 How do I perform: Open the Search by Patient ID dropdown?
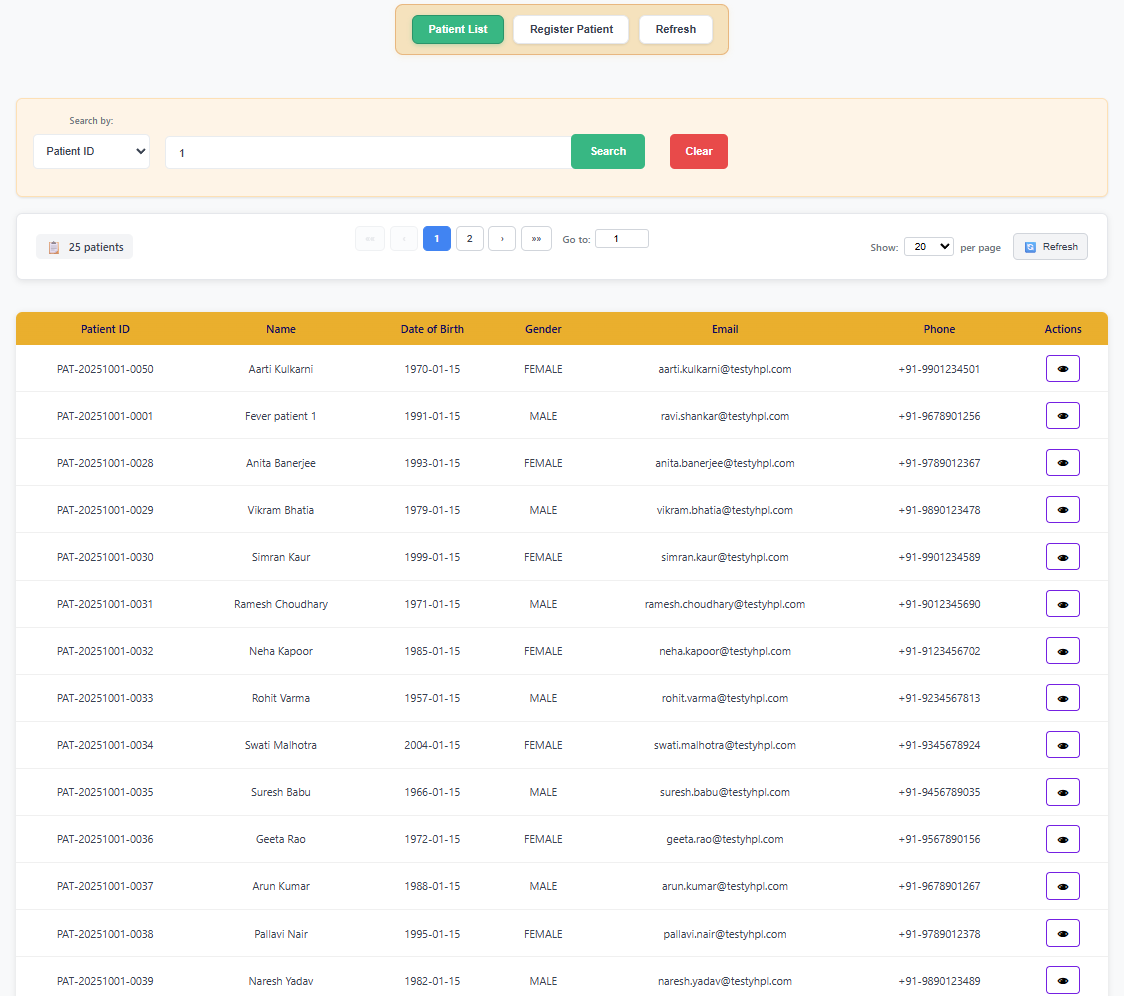coord(91,151)
